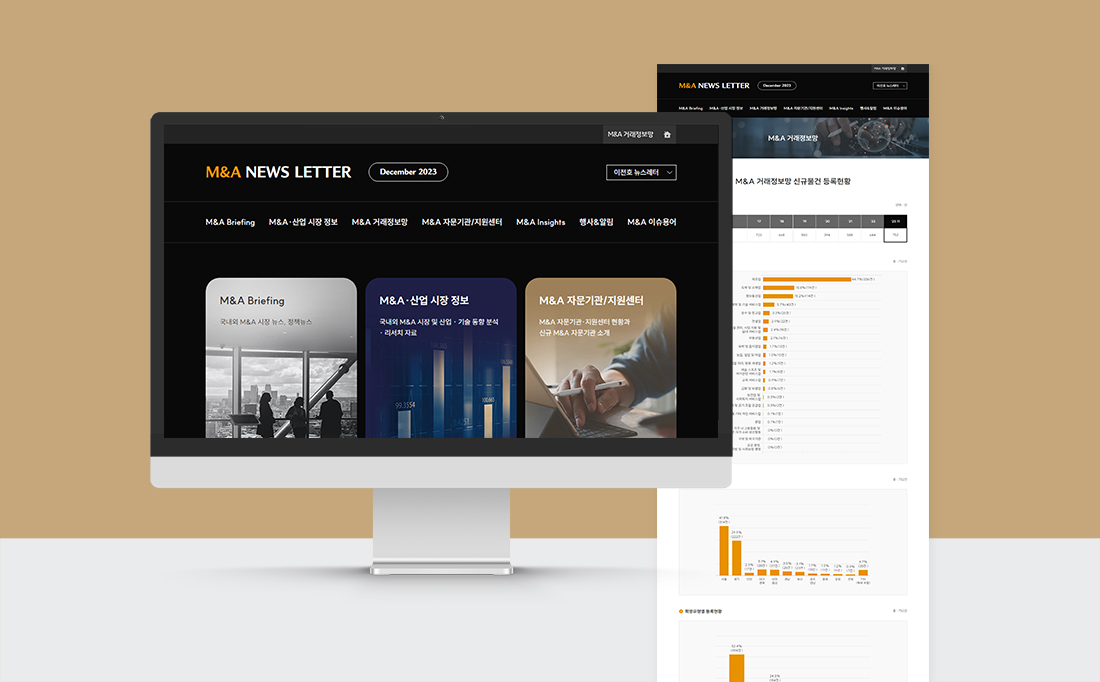Viewport: 1100px width, 682px height.
Task: Open the M&A 자문기관/지원센터 card
Action: [x=600, y=358]
